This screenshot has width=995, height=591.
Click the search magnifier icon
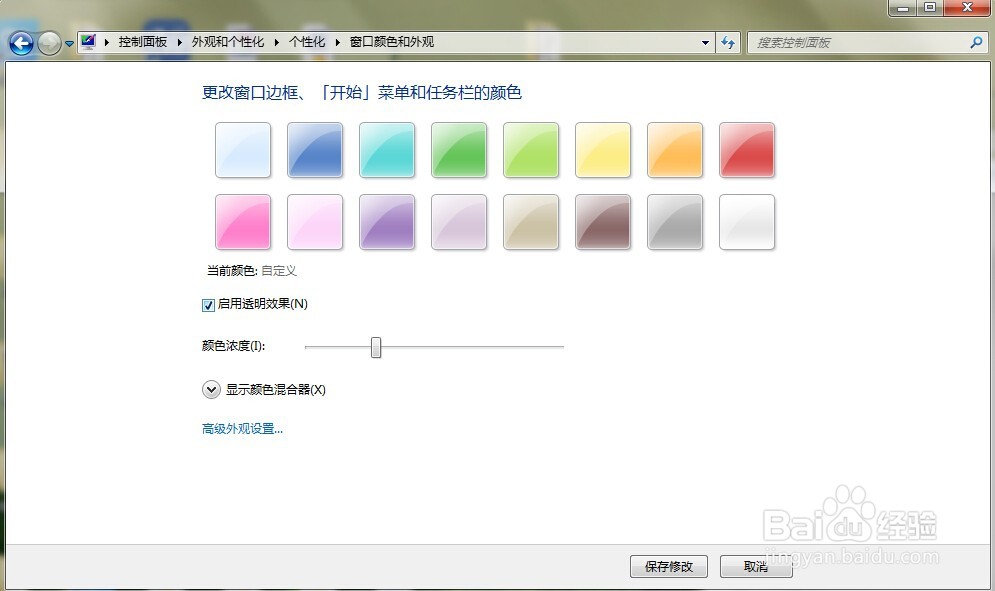click(975, 42)
